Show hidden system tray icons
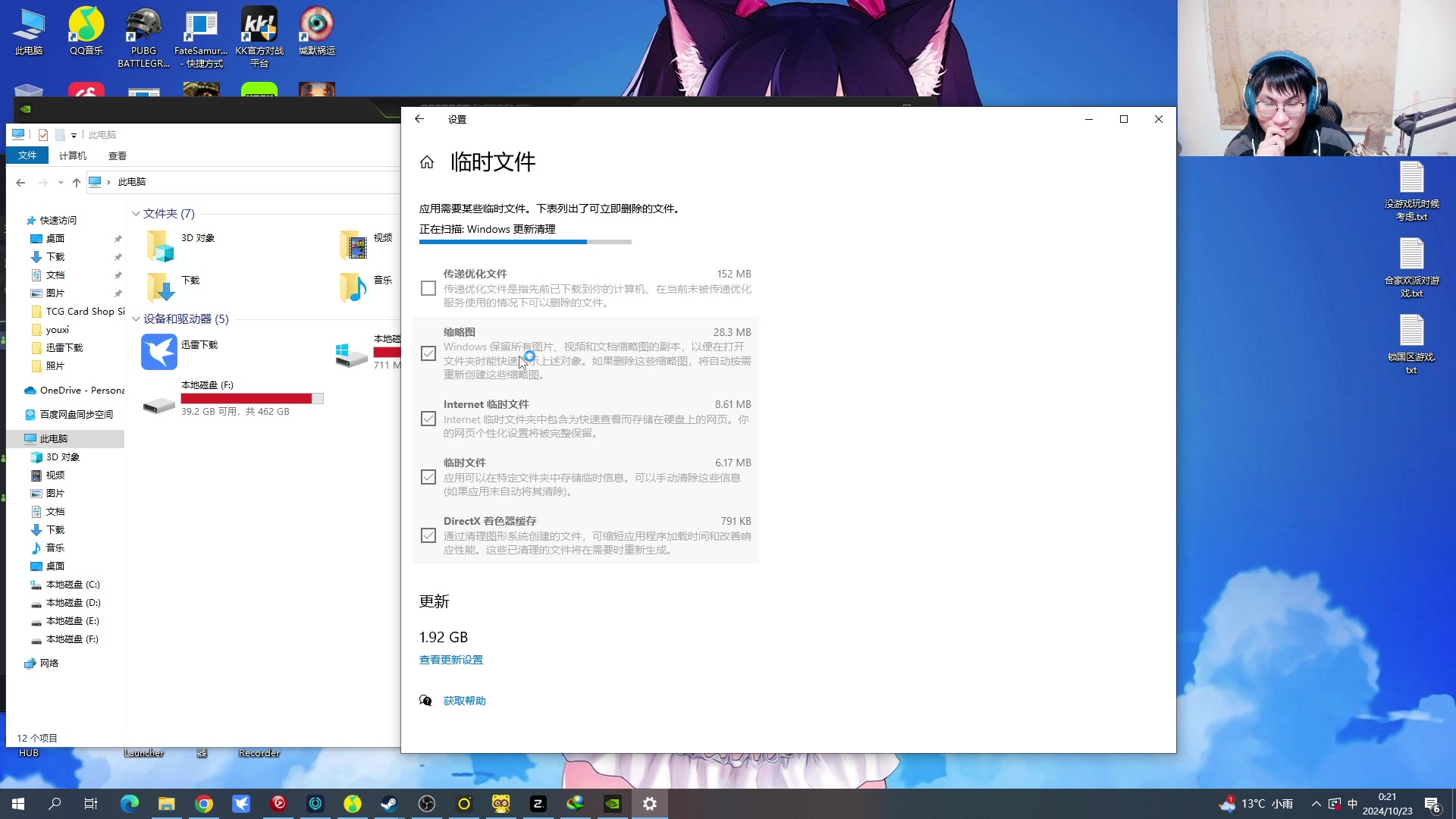 [1316, 804]
